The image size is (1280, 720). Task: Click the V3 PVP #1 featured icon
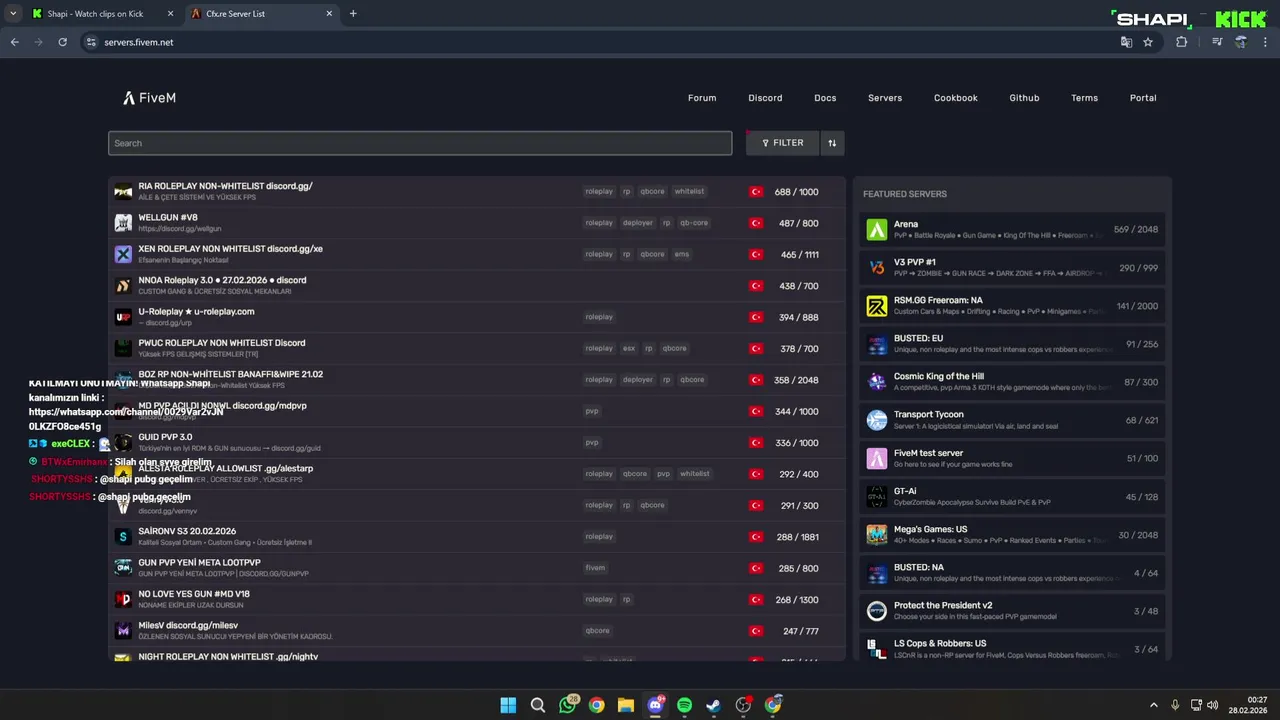877,268
